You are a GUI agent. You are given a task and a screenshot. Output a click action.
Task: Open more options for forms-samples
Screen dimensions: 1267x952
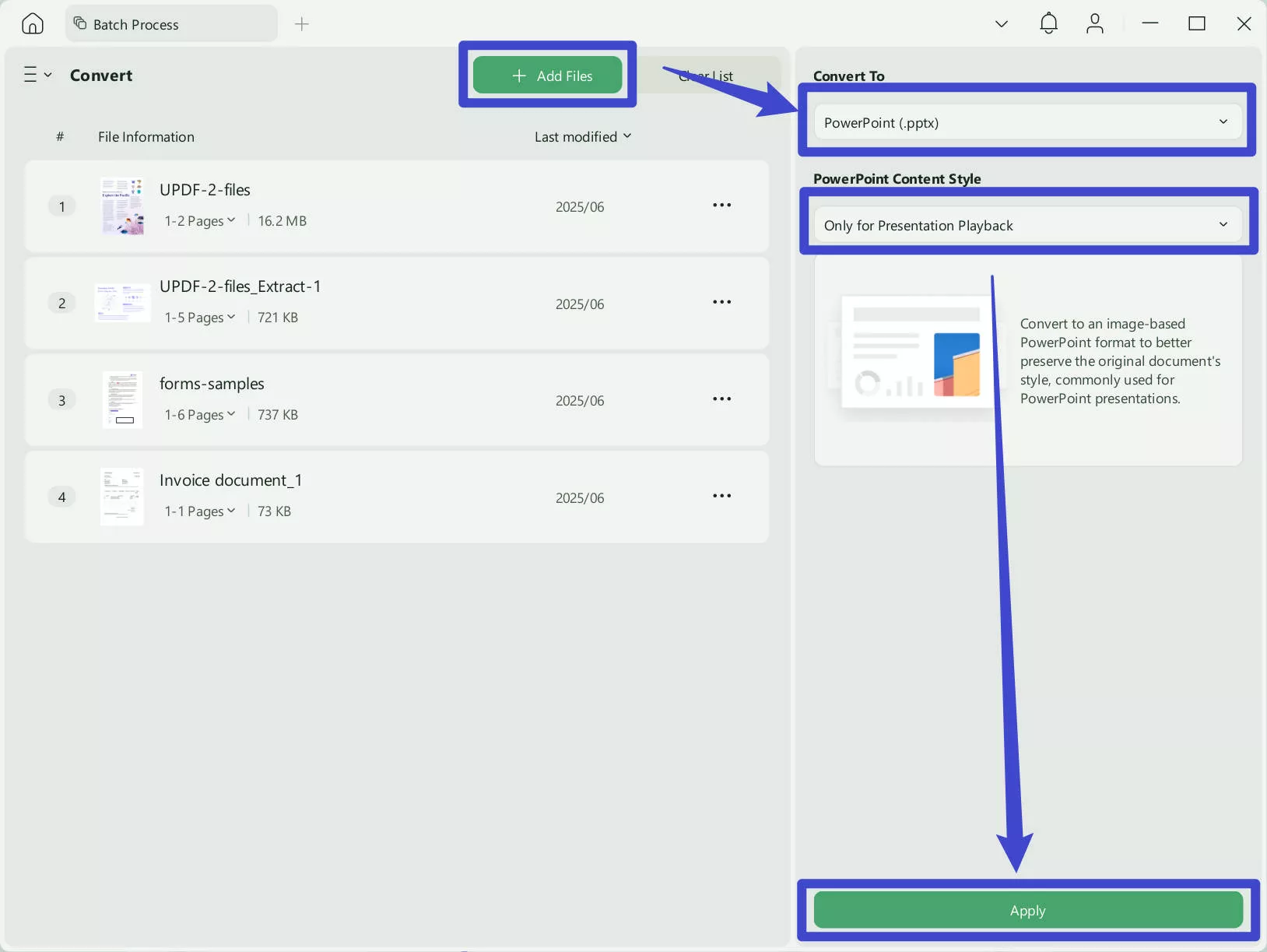tap(722, 399)
